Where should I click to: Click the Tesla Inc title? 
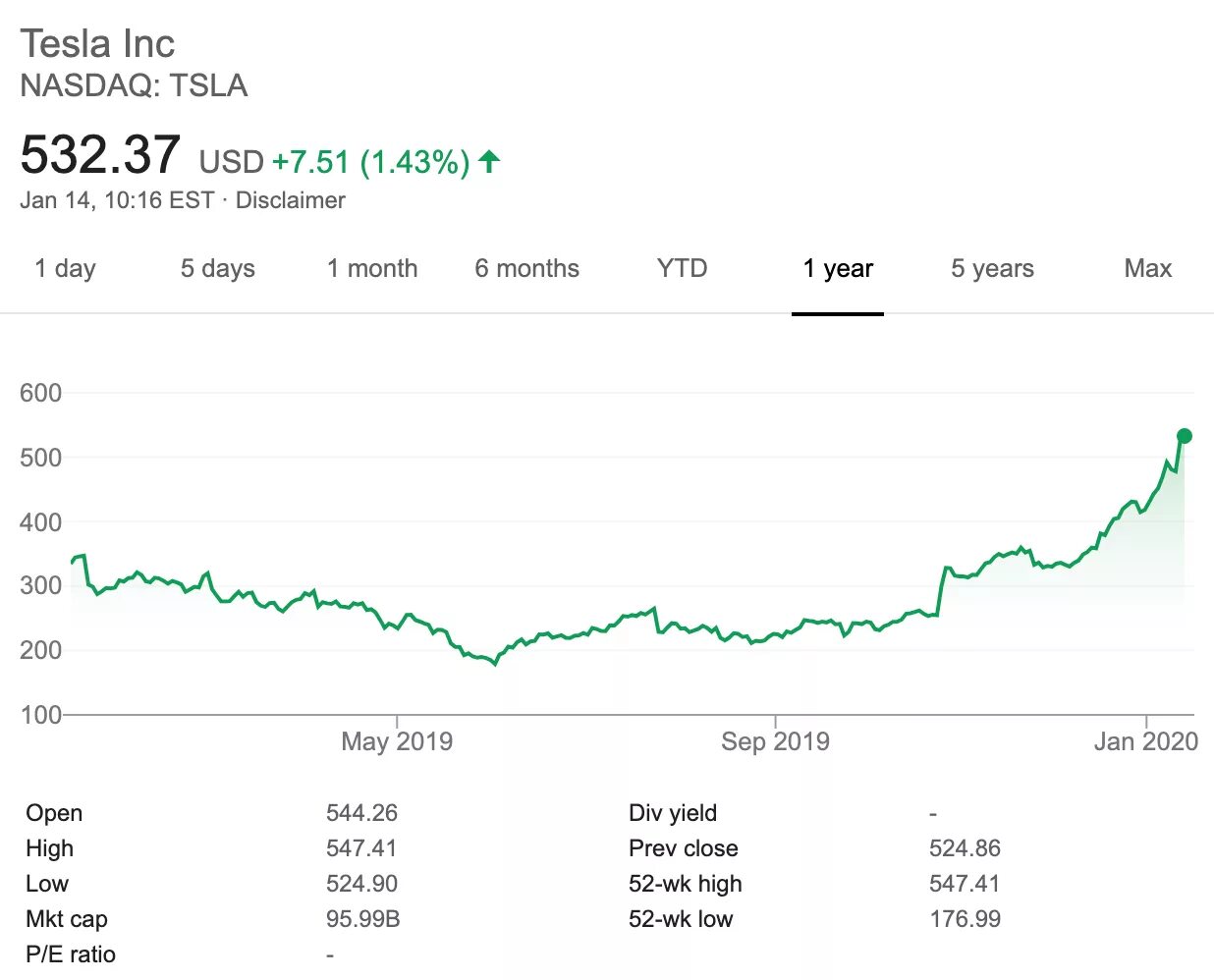coord(97,44)
